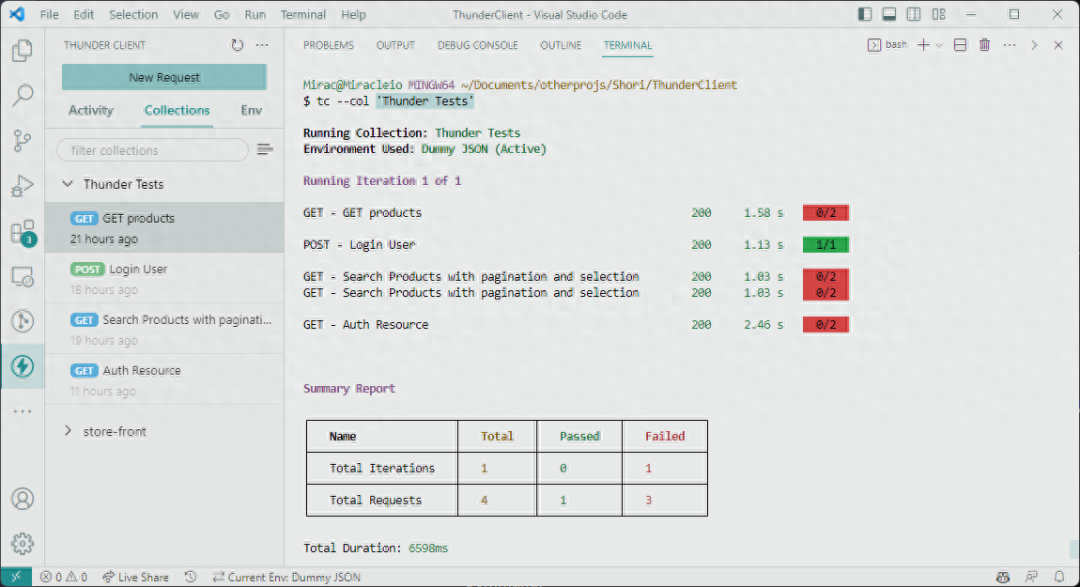
Task: Open the Edit menu
Action: [x=83, y=14]
